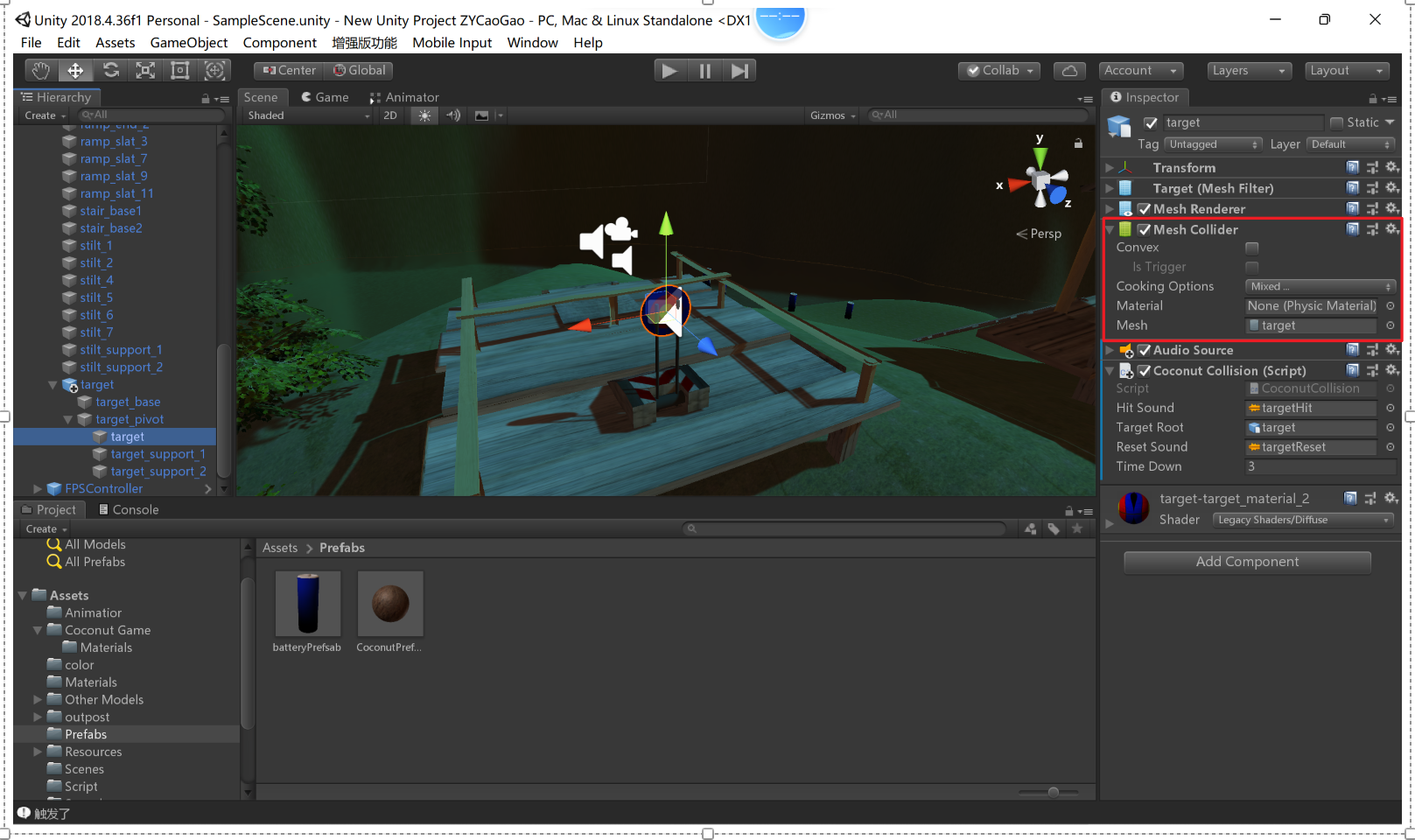Open the Assets menu
Image resolution: width=1415 pixels, height=840 pixels.
[x=116, y=43]
